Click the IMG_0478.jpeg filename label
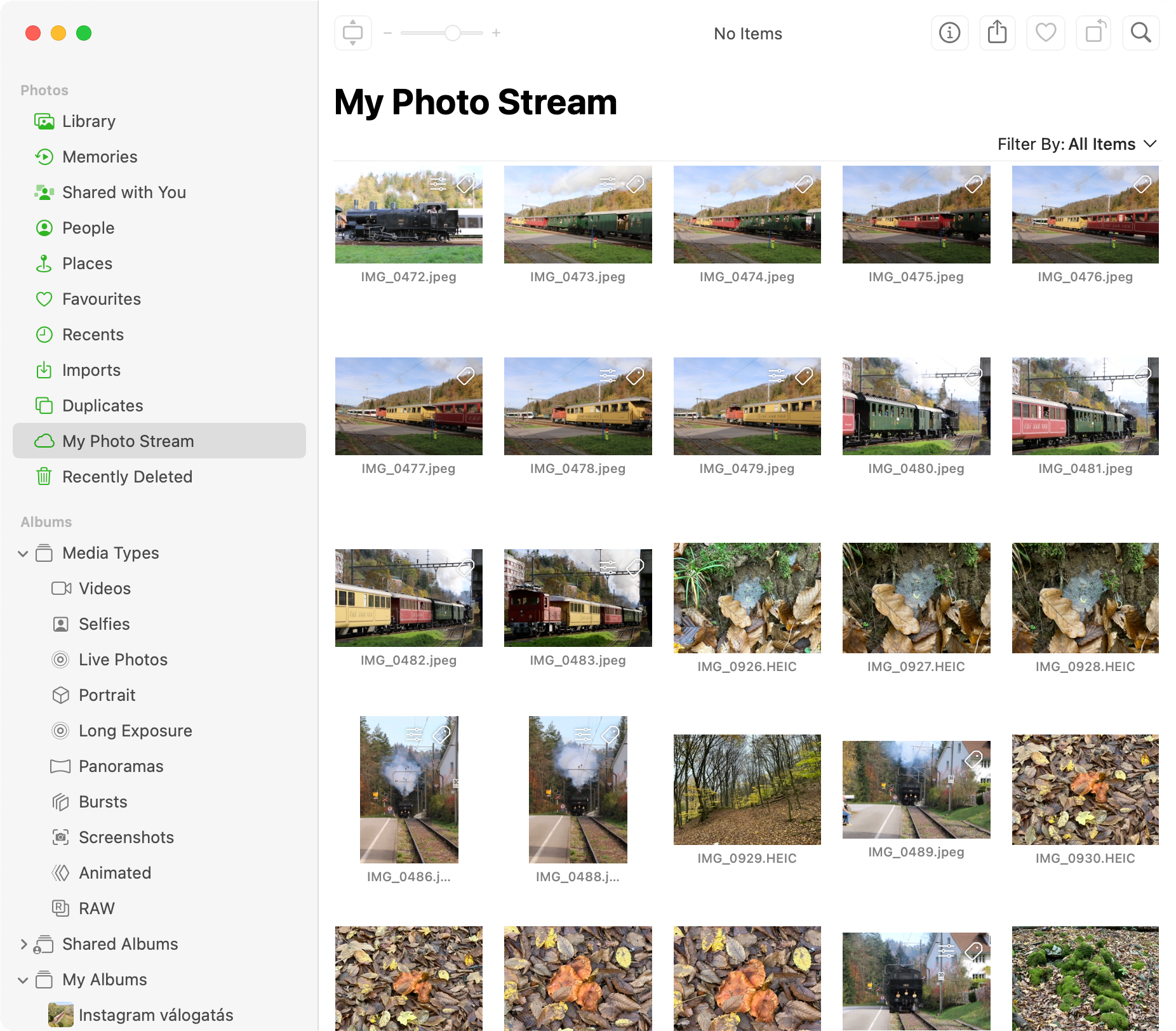This screenshot has width=1176, height=1031. click(x=578, y=469)
